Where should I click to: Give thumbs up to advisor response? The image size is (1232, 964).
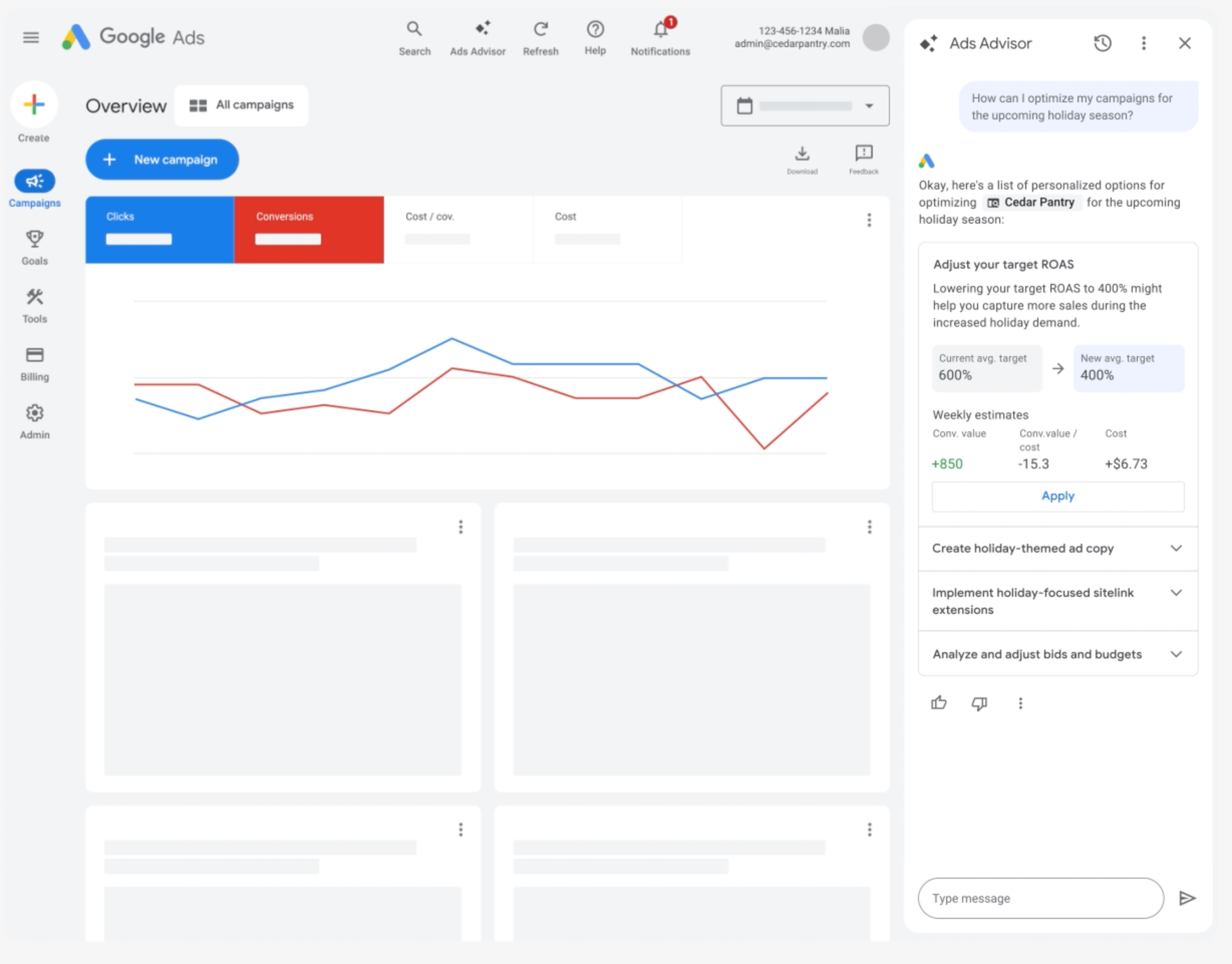tap(939, 703)
